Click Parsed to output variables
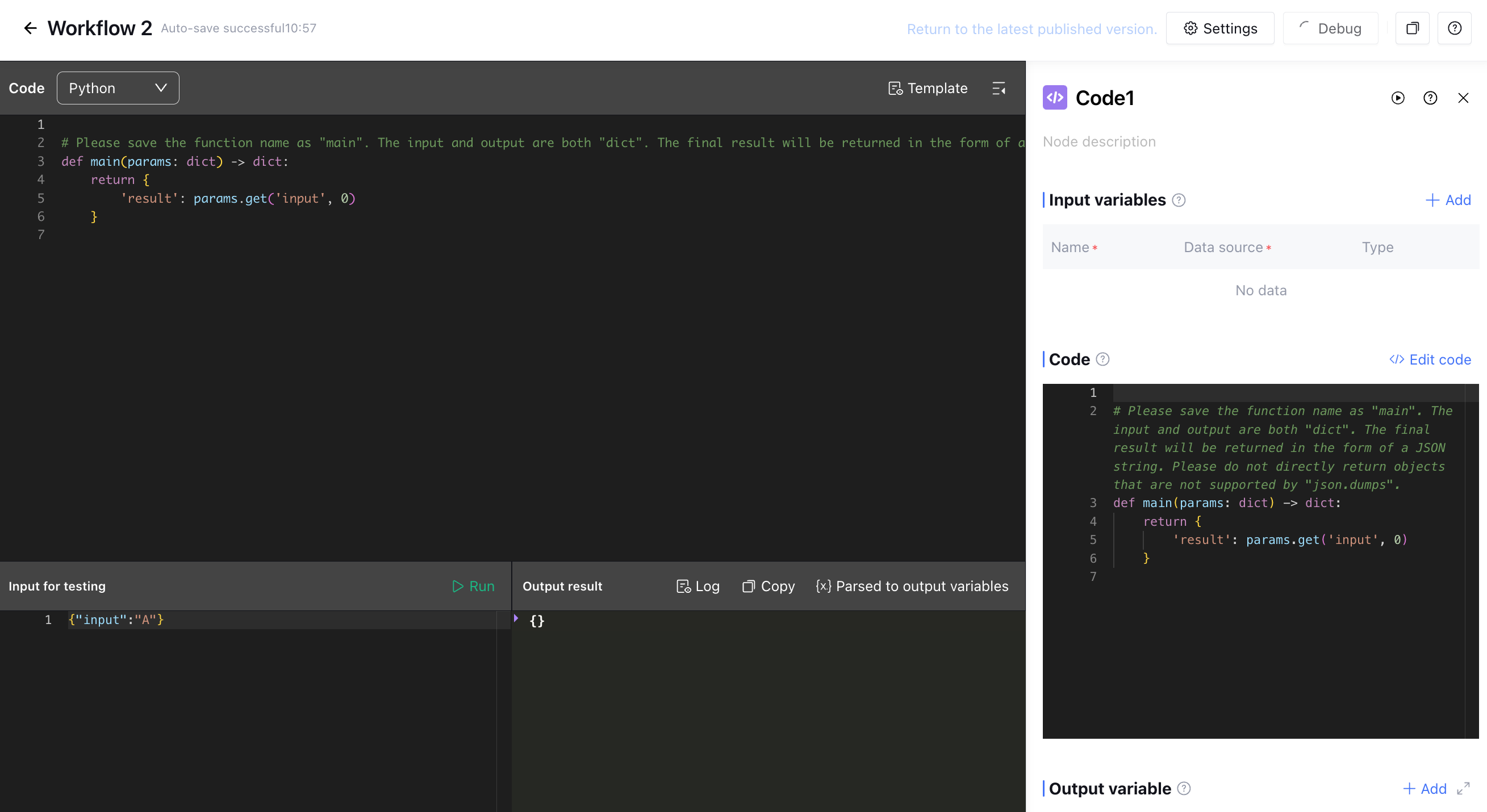Viewport: 1487px width, 812px height. [912, 587]
